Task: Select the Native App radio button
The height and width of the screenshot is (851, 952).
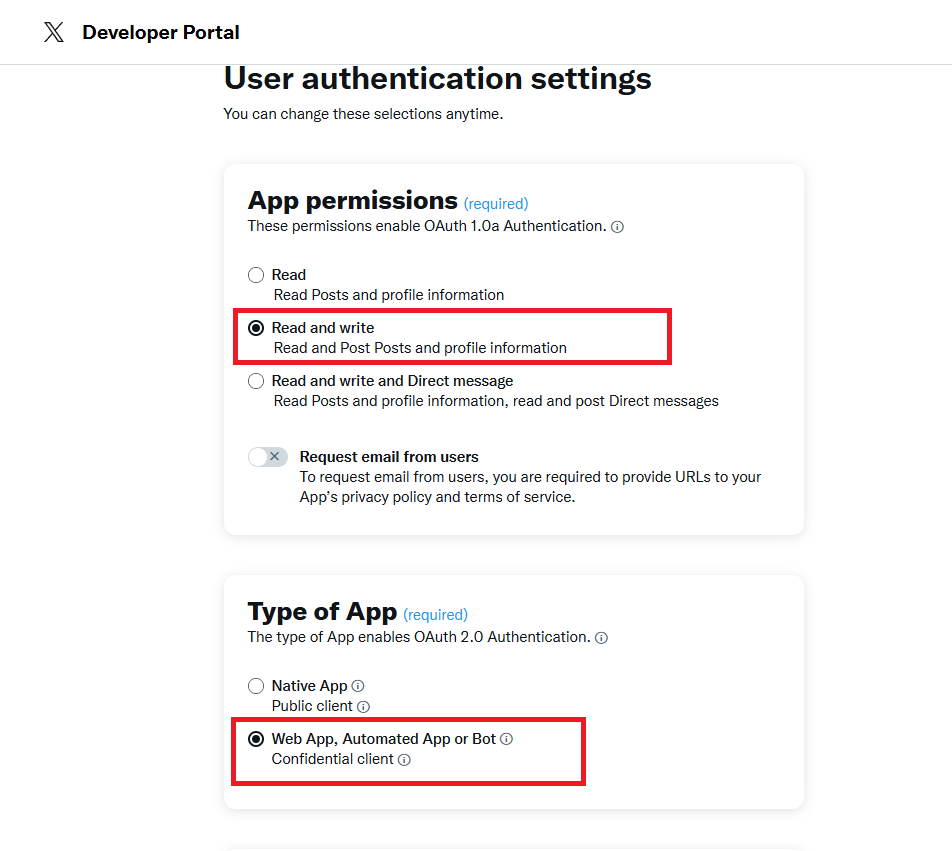Action: (x=256, y=686)
